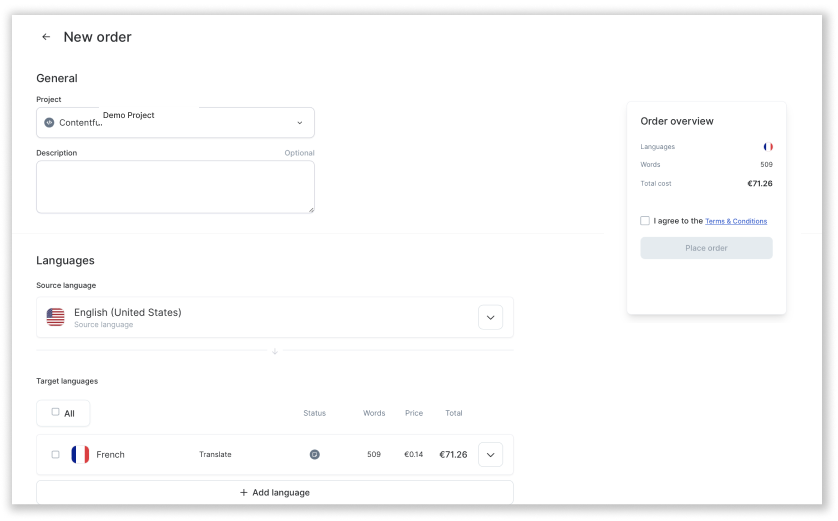Screen dimensions: 838x521
Task: Click the United States flag icon
Action: (56, 317)
